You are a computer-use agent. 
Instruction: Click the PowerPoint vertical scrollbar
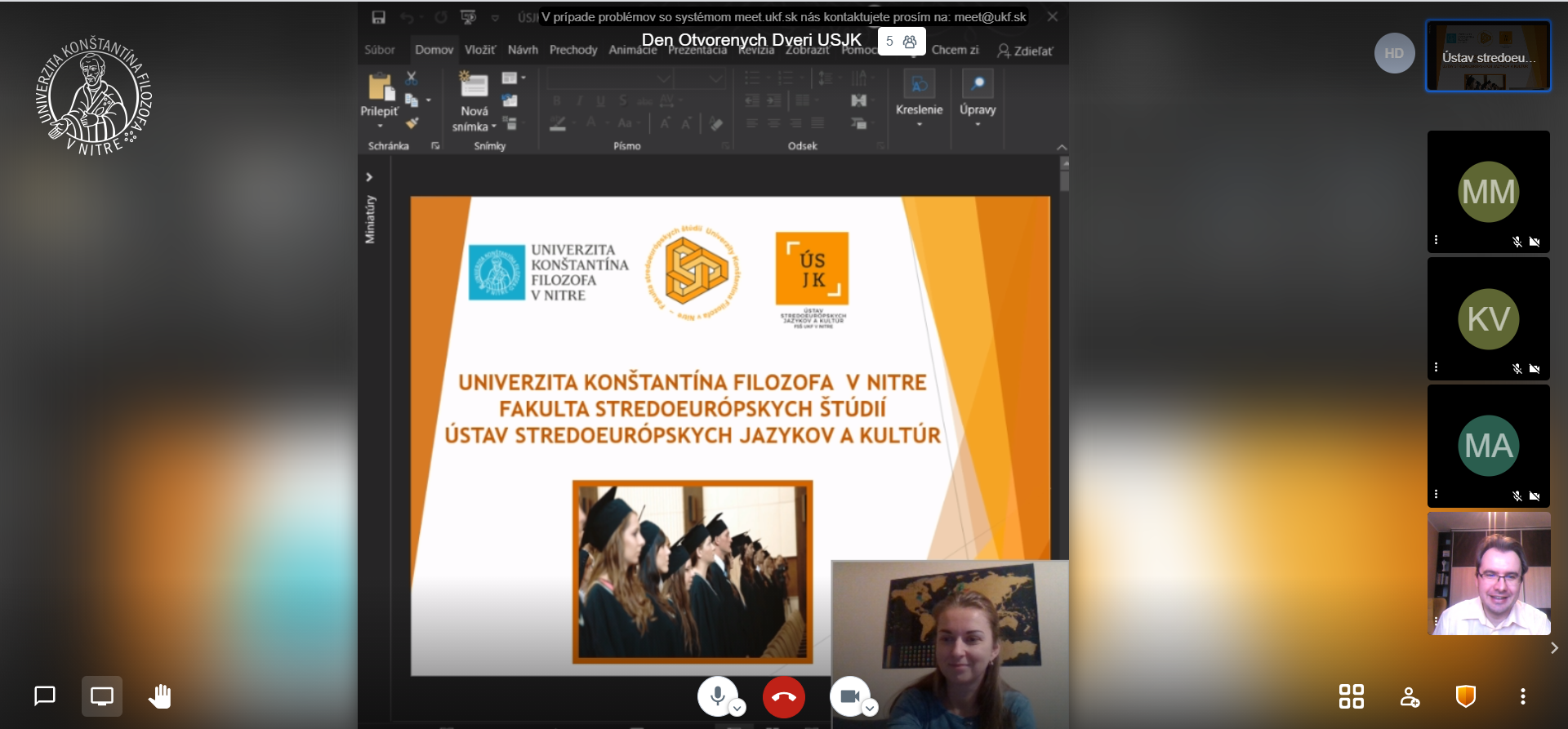pyautogui.click(x=1064, y=180)
